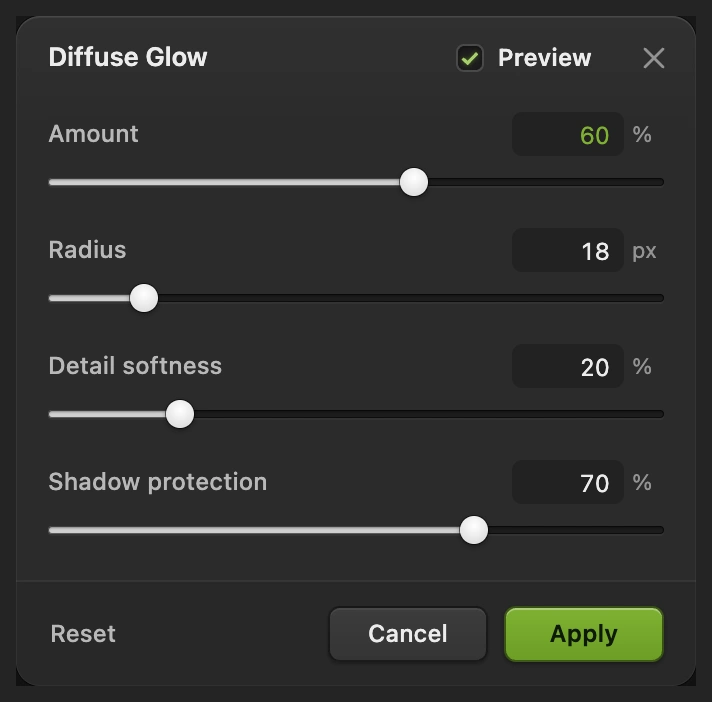Click the Shadow protection slider handle
The width and height of the screenshot is (712, 702).
(474, 530)
